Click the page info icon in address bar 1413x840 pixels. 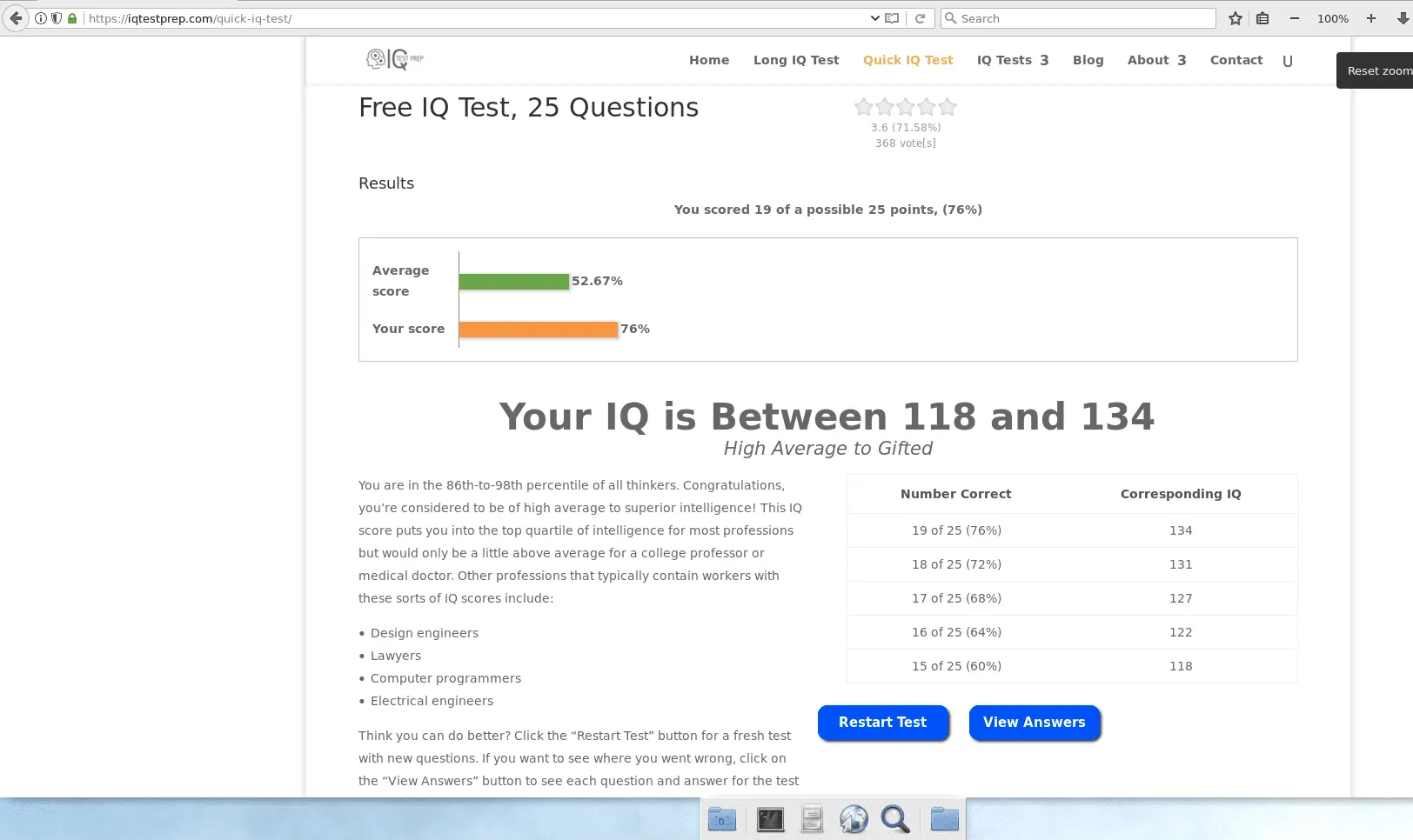[40, 17]
